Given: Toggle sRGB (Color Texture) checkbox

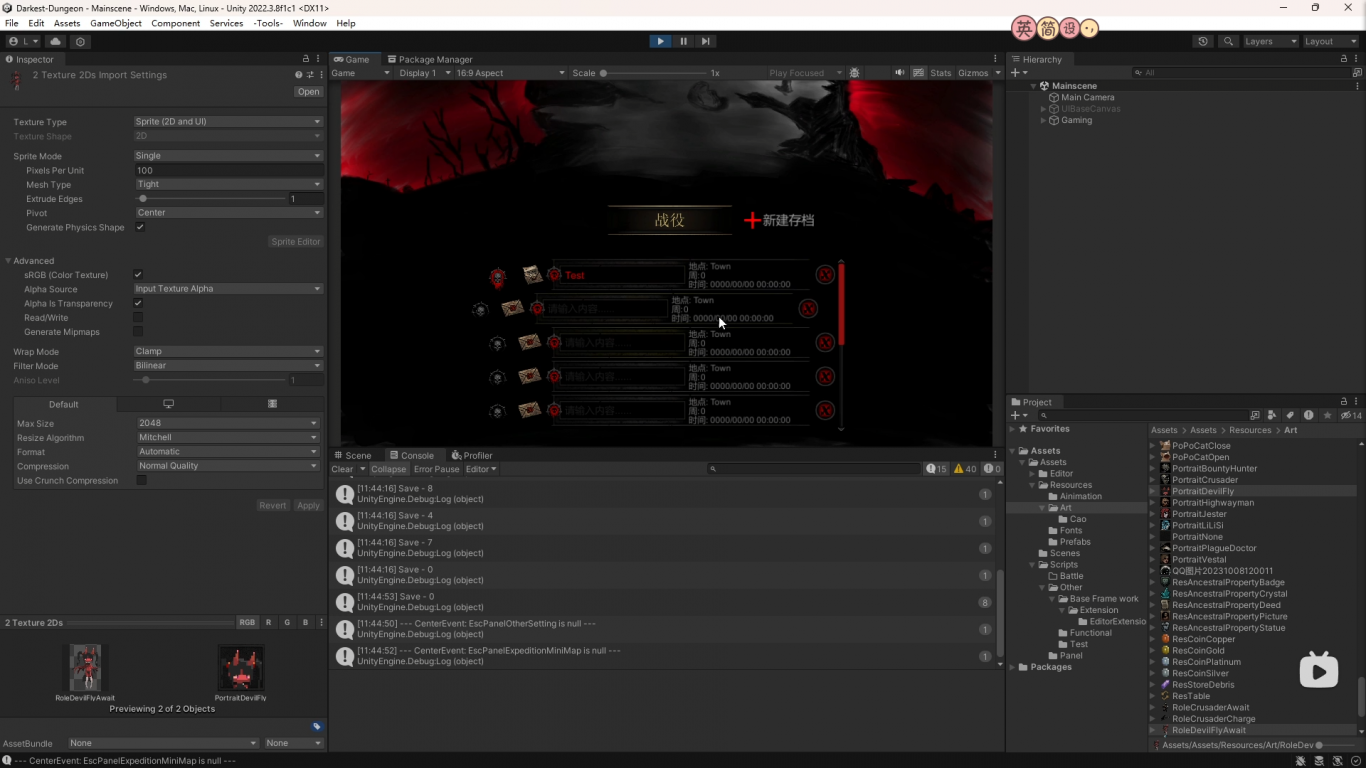Looking at the screenshot, I should (x=138, y=275).
